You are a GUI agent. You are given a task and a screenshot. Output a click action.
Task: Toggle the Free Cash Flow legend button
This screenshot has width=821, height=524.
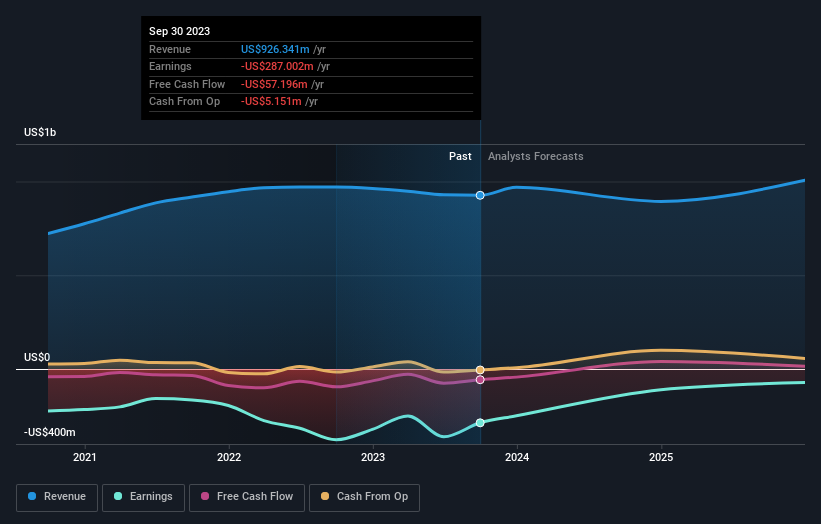(x=247, y=497)
